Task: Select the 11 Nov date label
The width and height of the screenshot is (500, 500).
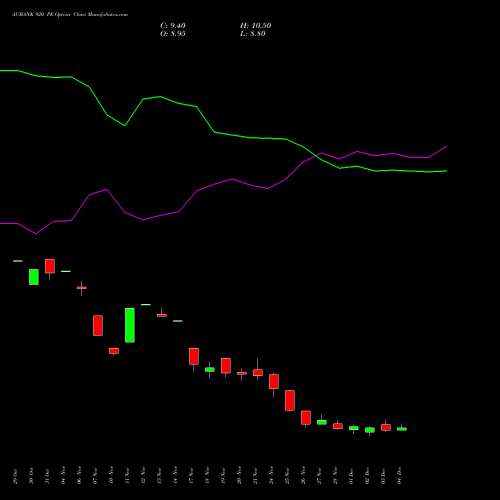Action: click(127, 476)
